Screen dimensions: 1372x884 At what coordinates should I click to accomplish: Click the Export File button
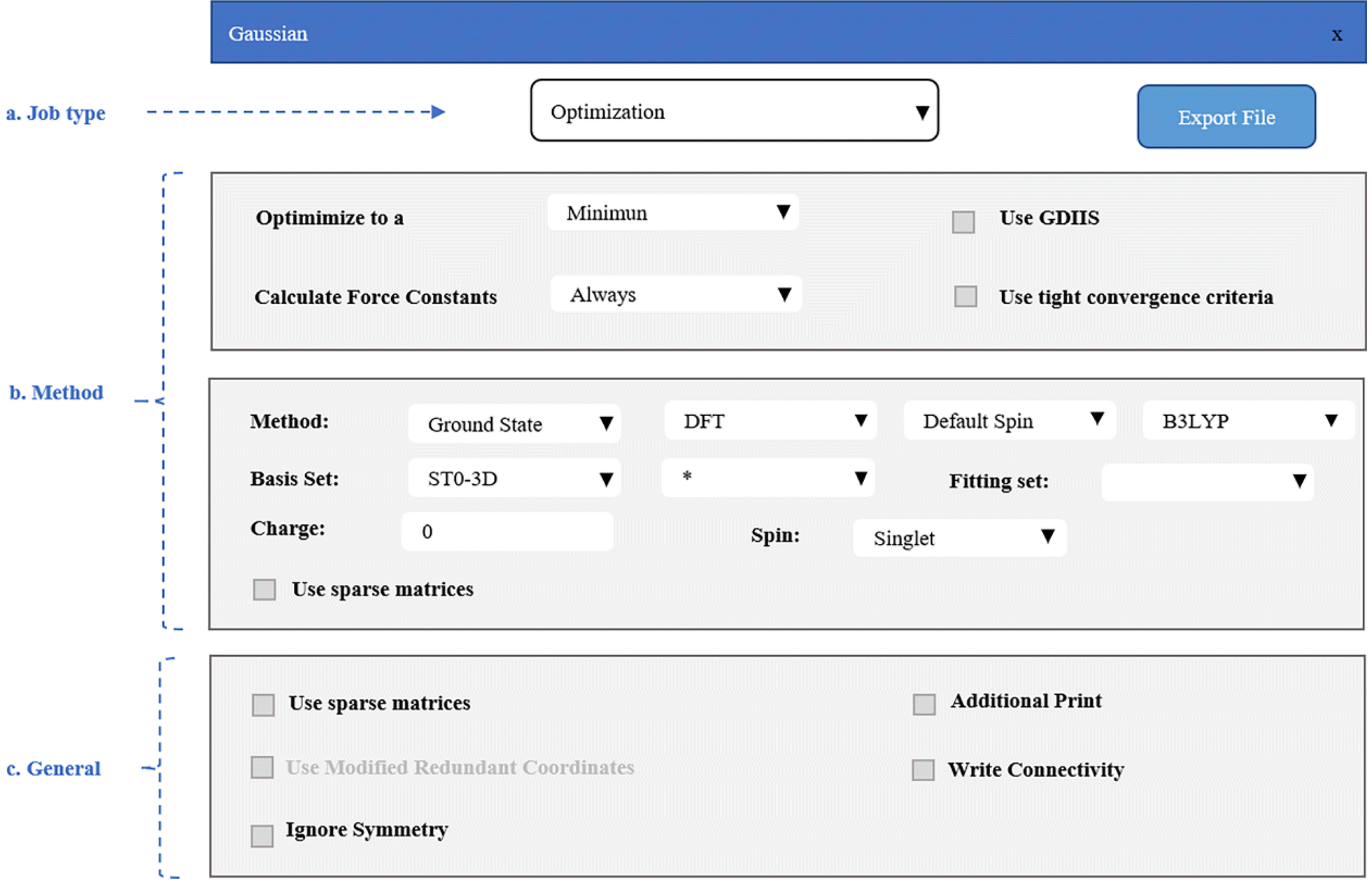(1226, 117)
